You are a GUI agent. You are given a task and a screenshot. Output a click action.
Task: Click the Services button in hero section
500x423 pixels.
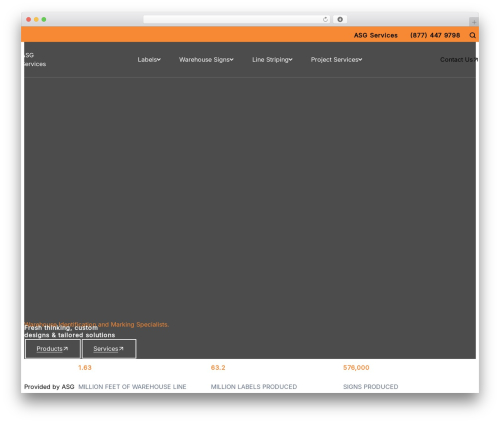(x=109, y=349)
